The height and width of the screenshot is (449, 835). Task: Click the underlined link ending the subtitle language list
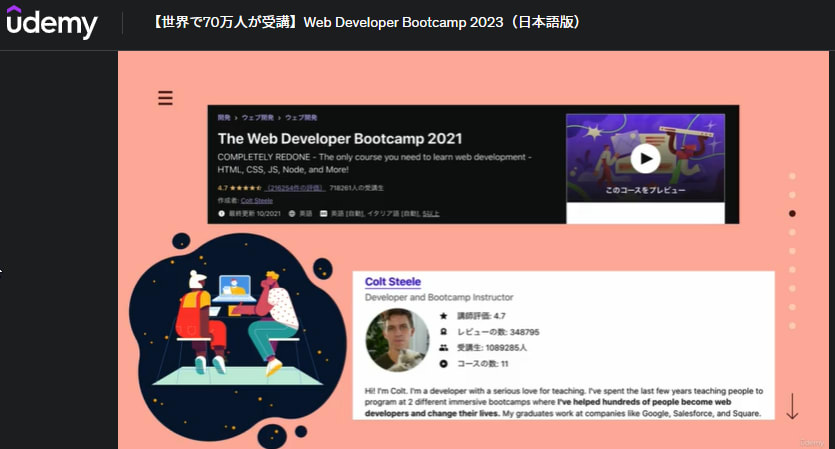[x=431, y=214]
